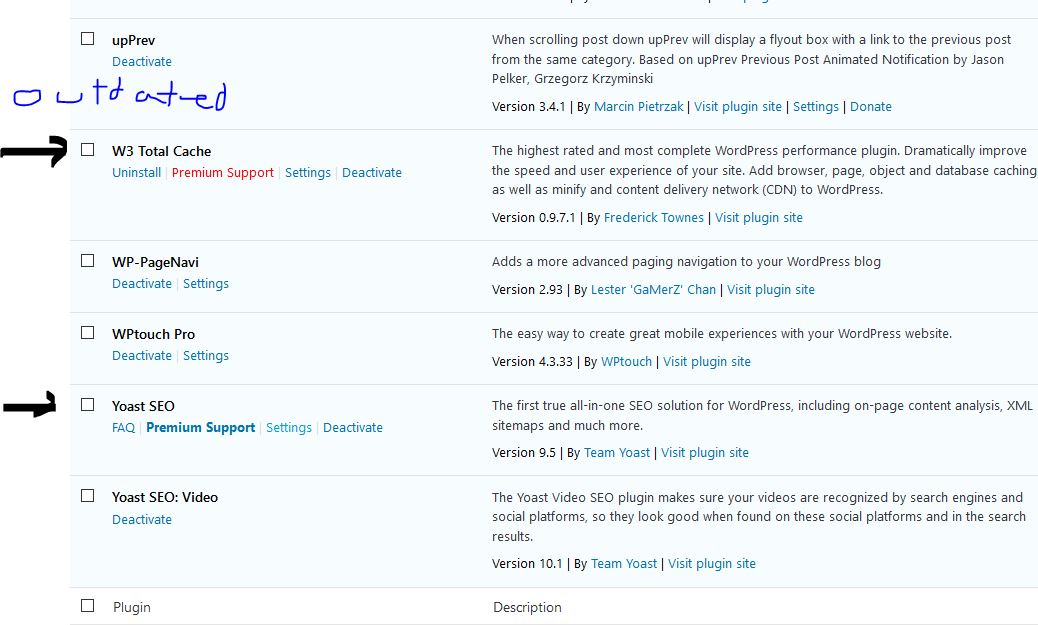Screen dimensions: 1038x625
Task: Visit plugin site for WP-PageNavi
Action: click(771, 290)
